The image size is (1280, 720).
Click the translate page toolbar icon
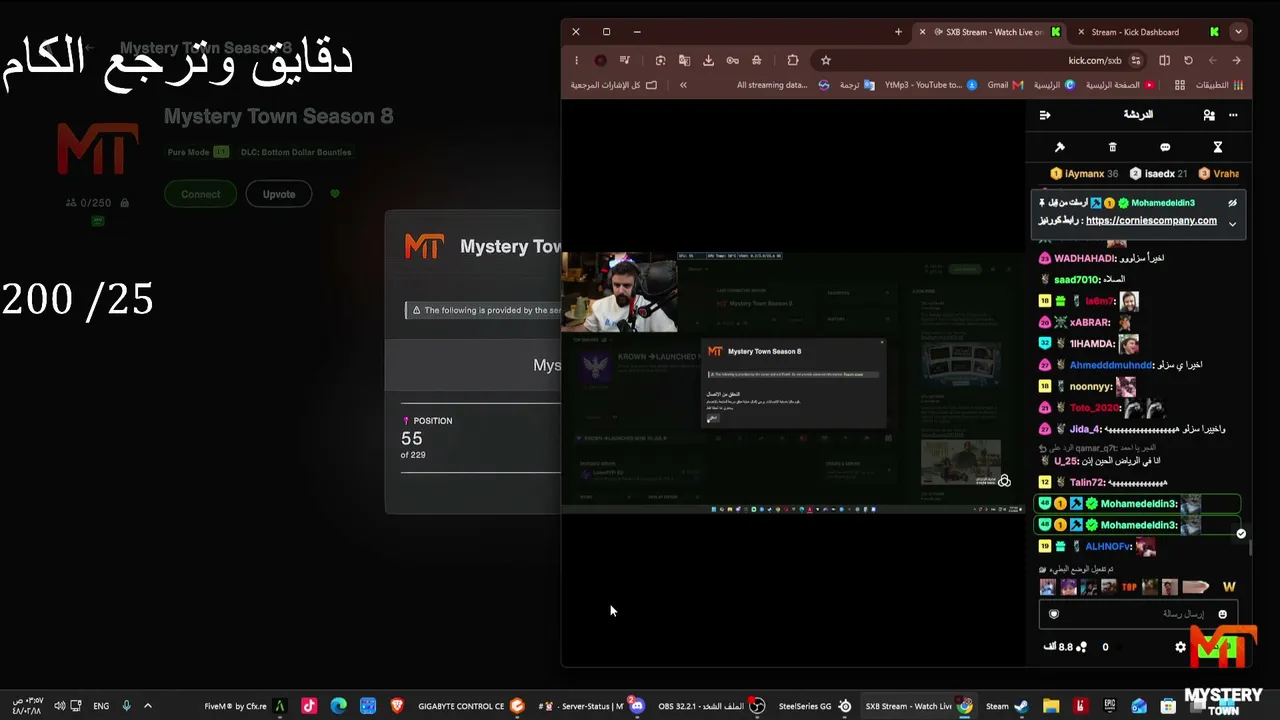[684, 60]
